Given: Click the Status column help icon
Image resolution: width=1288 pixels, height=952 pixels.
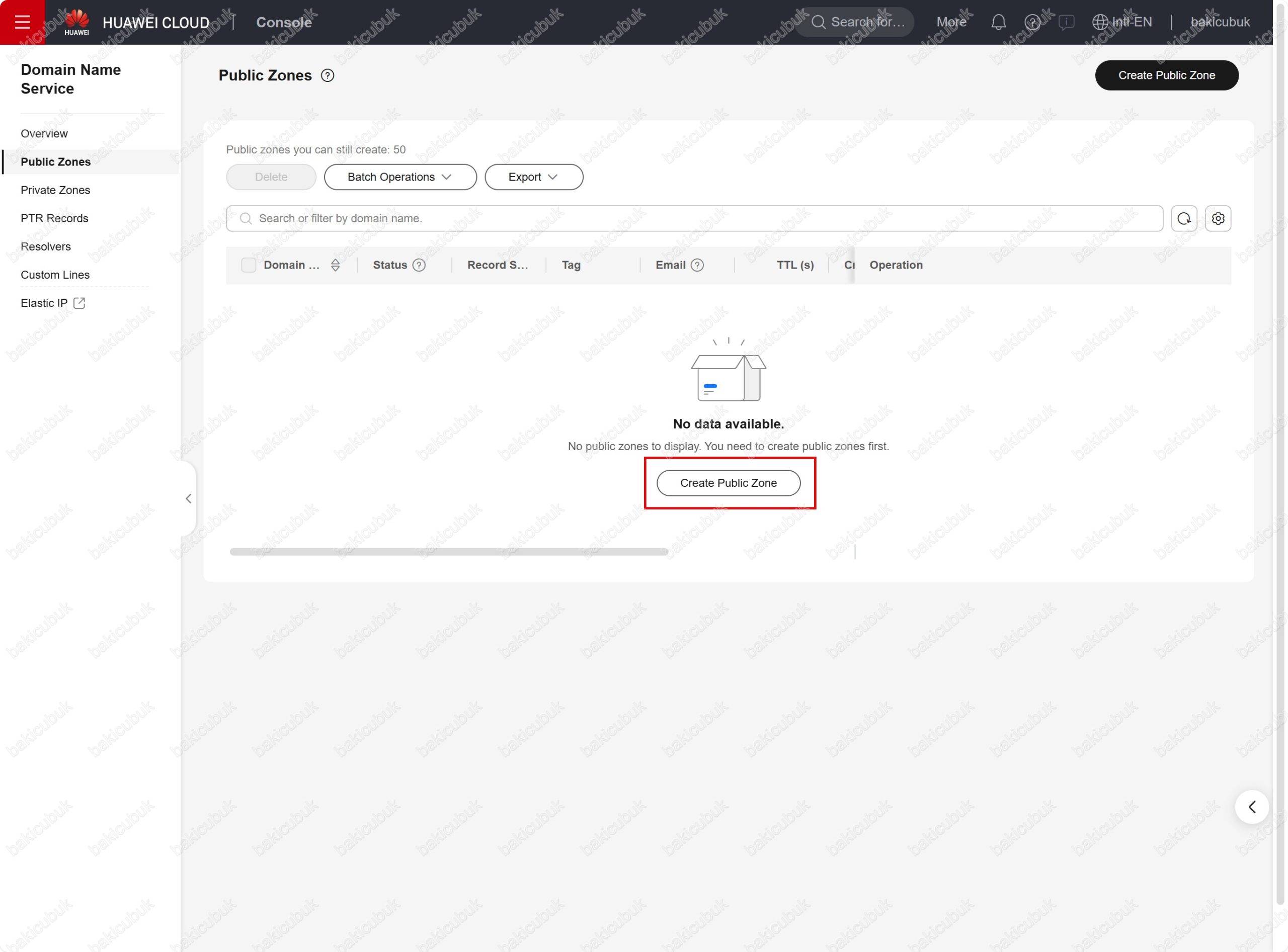Looking at the screenshot, I should (419, 265).
